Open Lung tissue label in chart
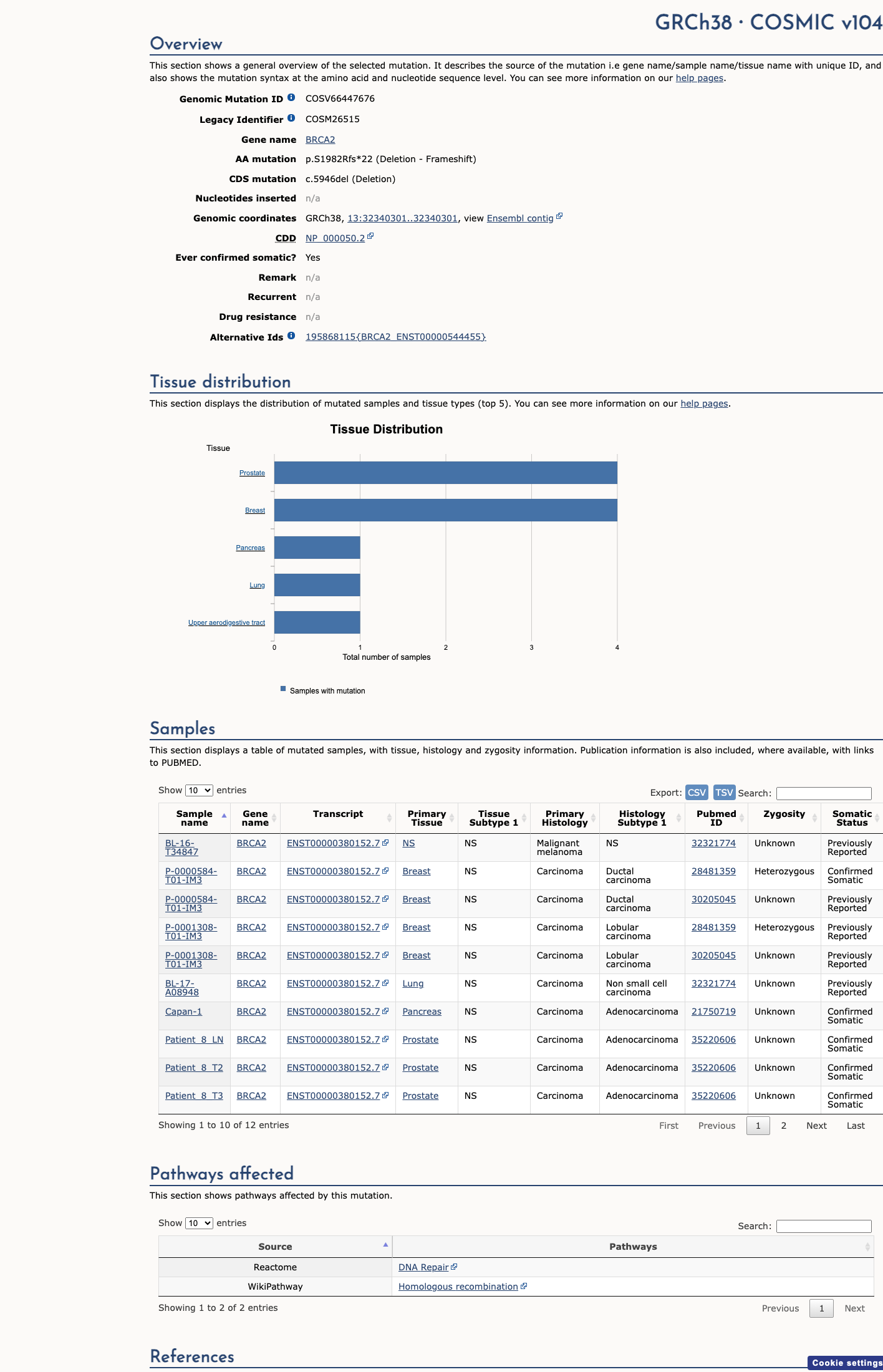 (x=257, y=585)
